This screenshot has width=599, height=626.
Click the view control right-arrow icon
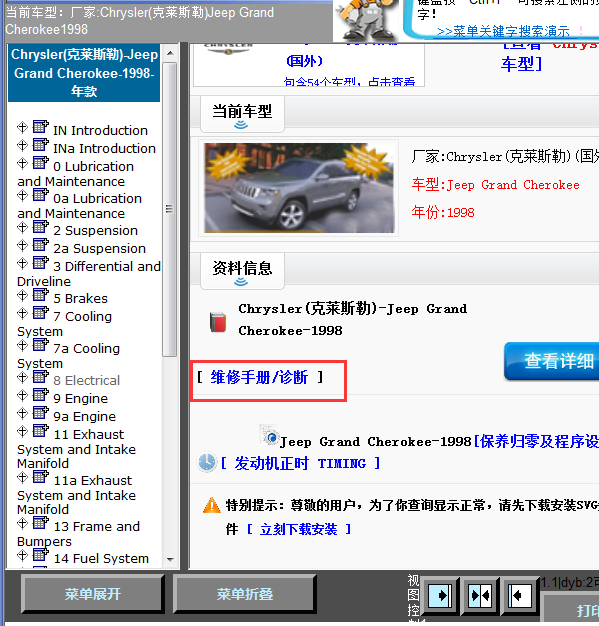[x=440, y=596]
